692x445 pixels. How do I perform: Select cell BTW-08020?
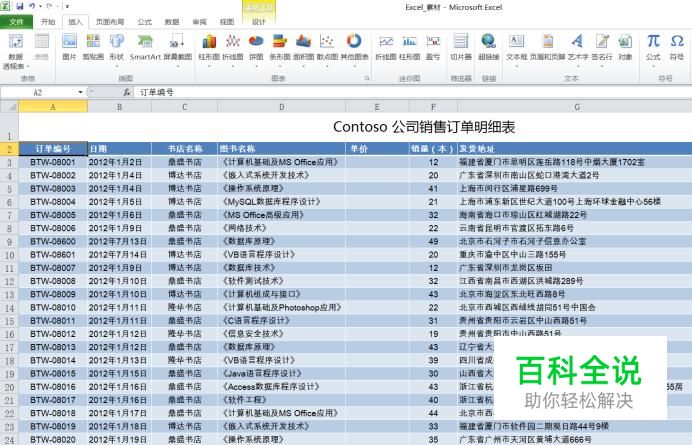point(53,439)
